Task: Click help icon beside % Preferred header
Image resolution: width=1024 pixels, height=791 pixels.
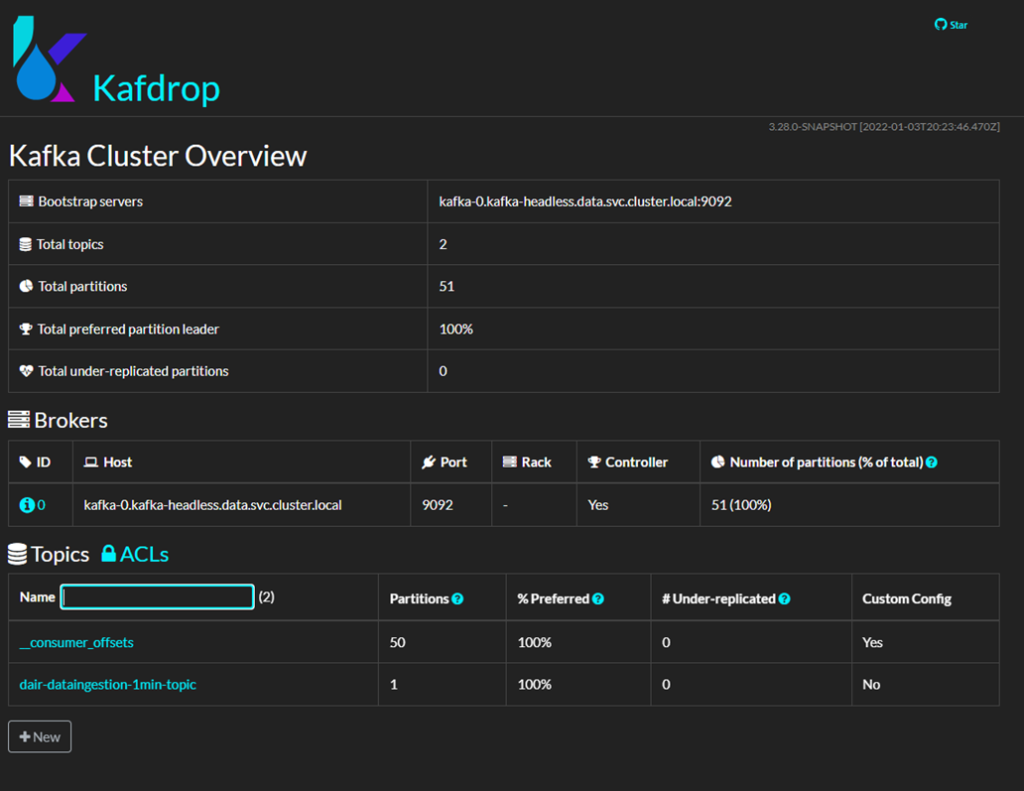Action: pos(598,599)
